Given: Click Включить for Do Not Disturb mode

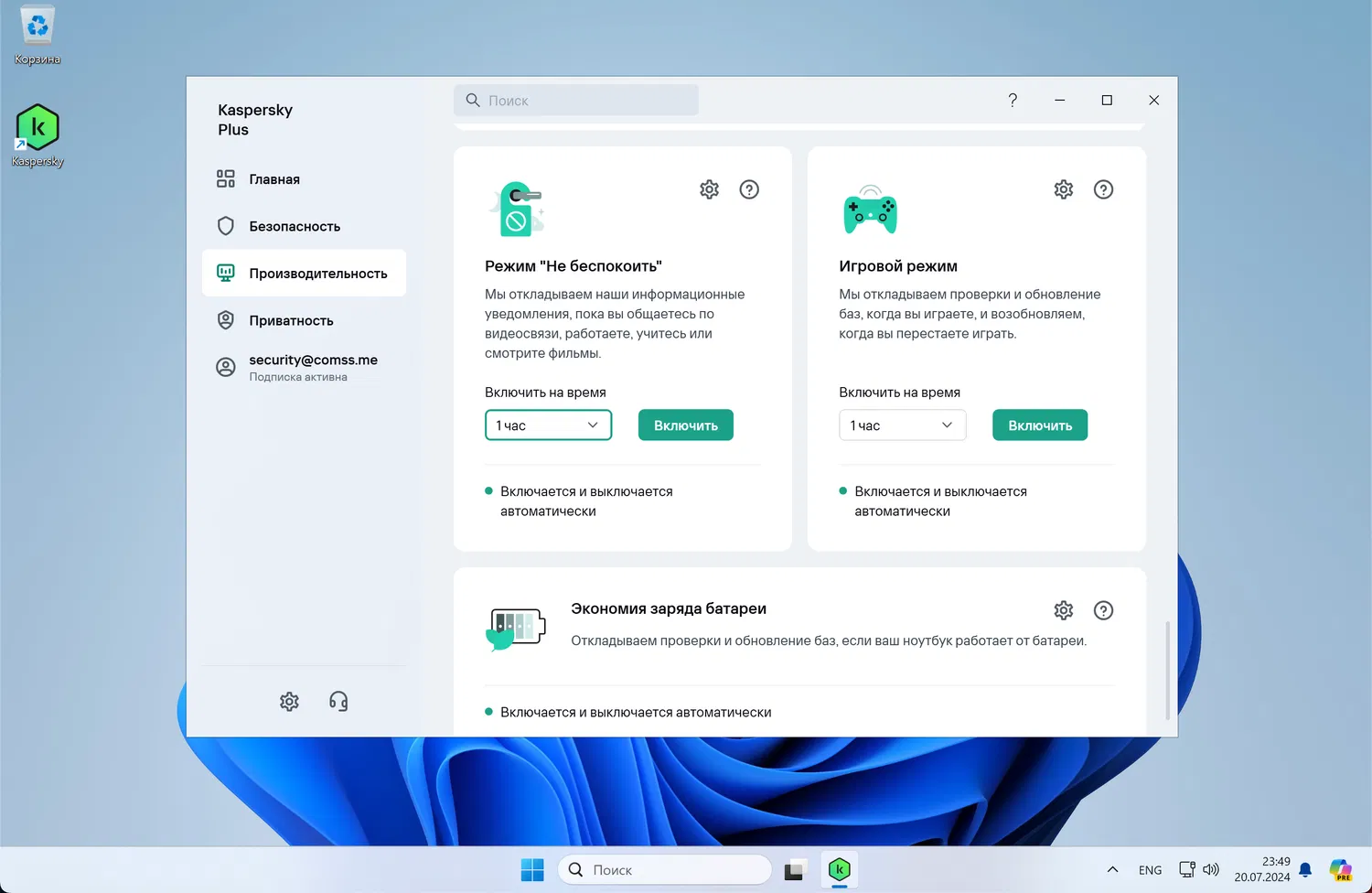Looking at the screenshot, I should [686, 425].
